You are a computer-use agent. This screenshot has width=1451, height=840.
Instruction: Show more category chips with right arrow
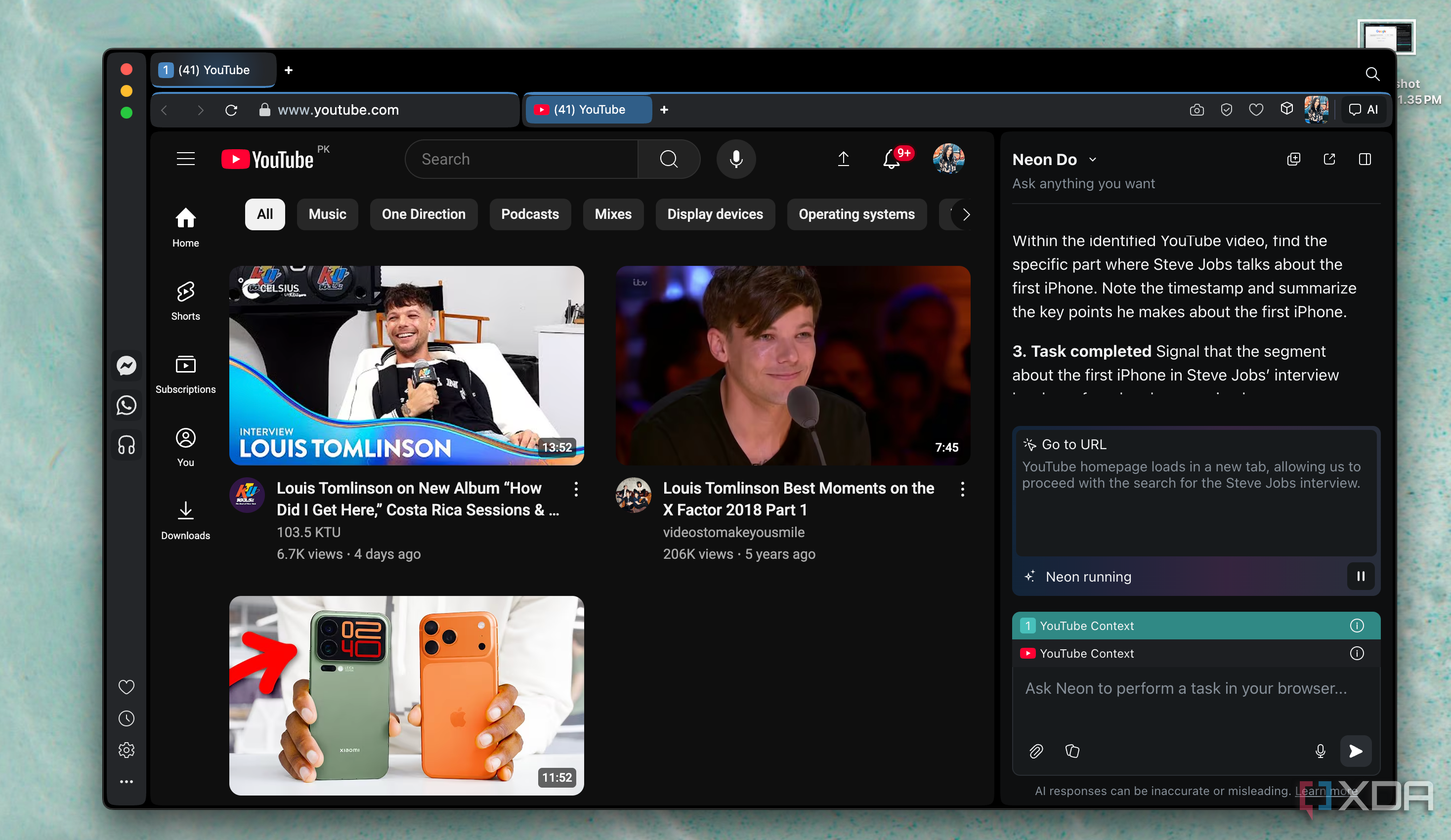(x=966, y=215)
